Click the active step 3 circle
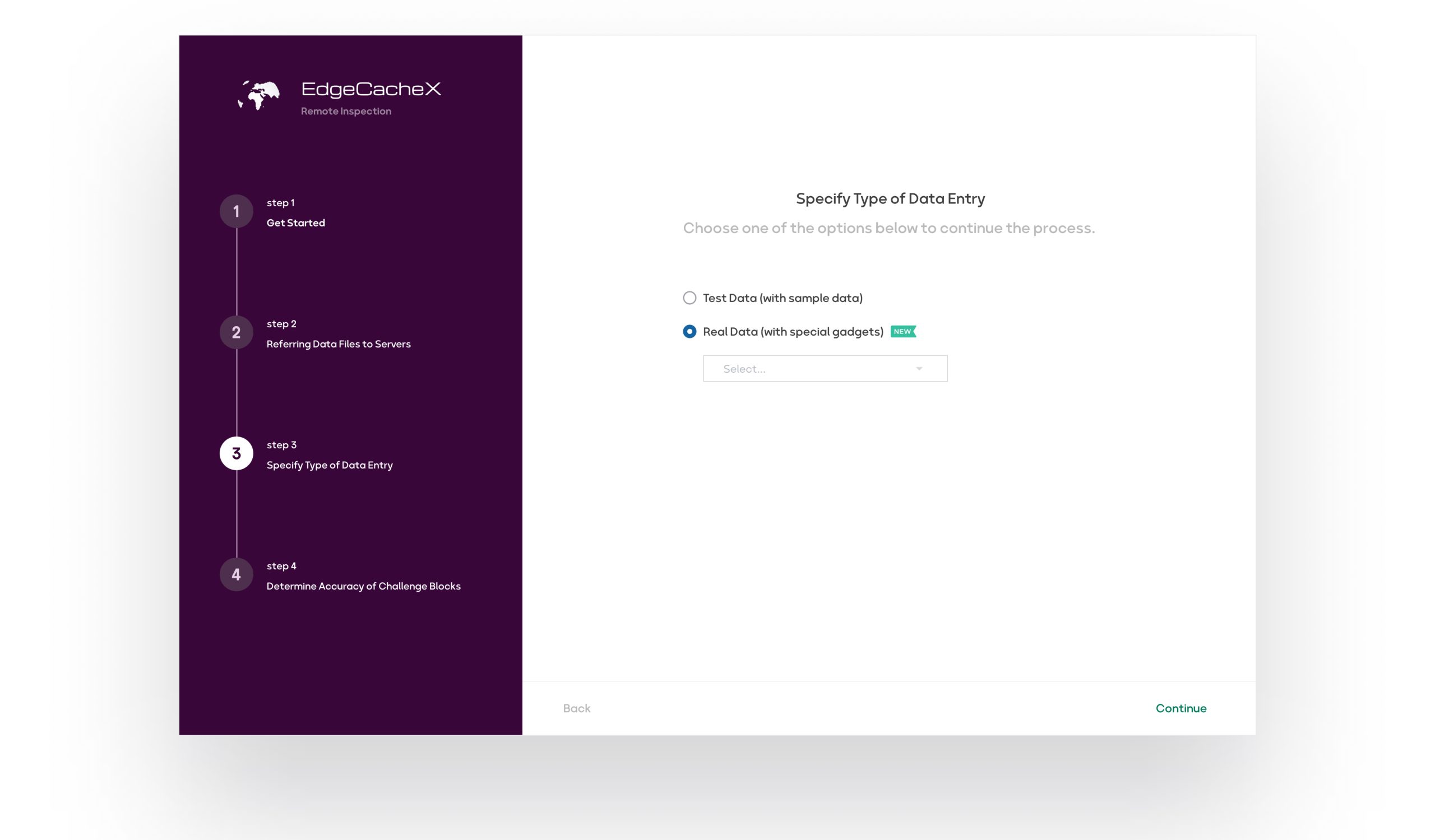This screenshot has height=840, width=1435. click(237, 453)
